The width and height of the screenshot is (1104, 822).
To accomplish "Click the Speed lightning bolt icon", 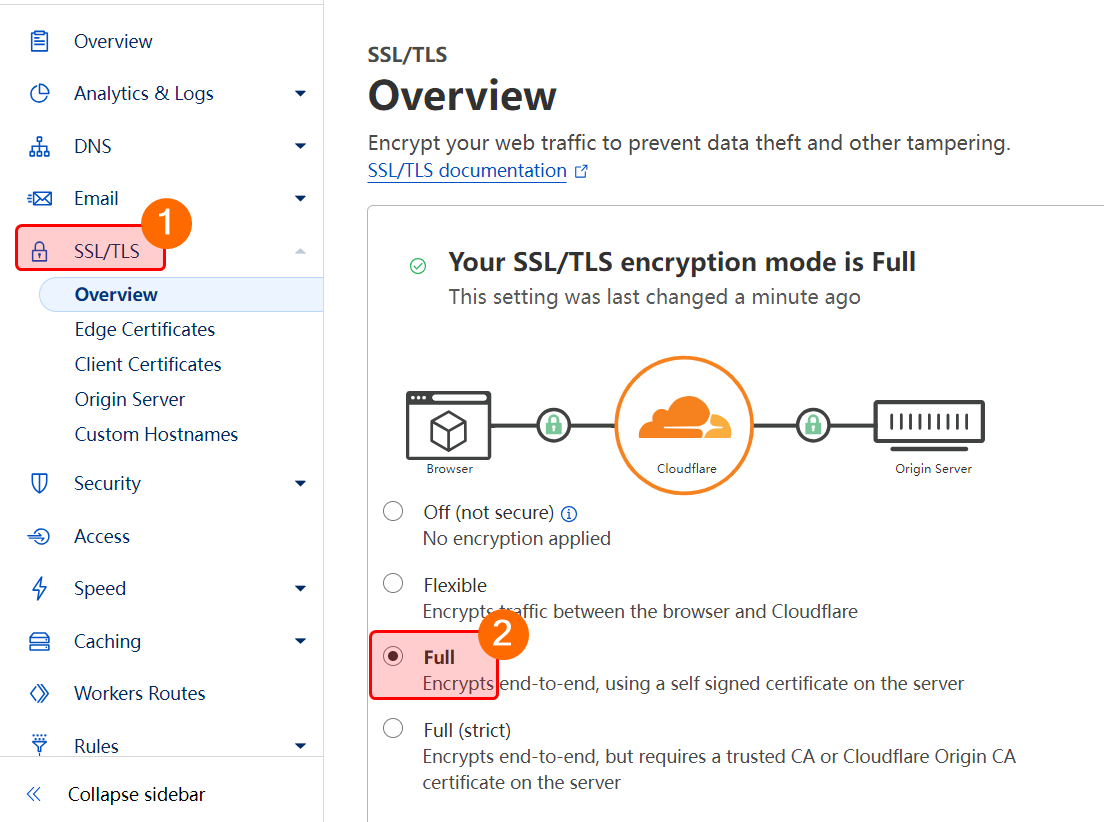I will [x=39, y=589].
